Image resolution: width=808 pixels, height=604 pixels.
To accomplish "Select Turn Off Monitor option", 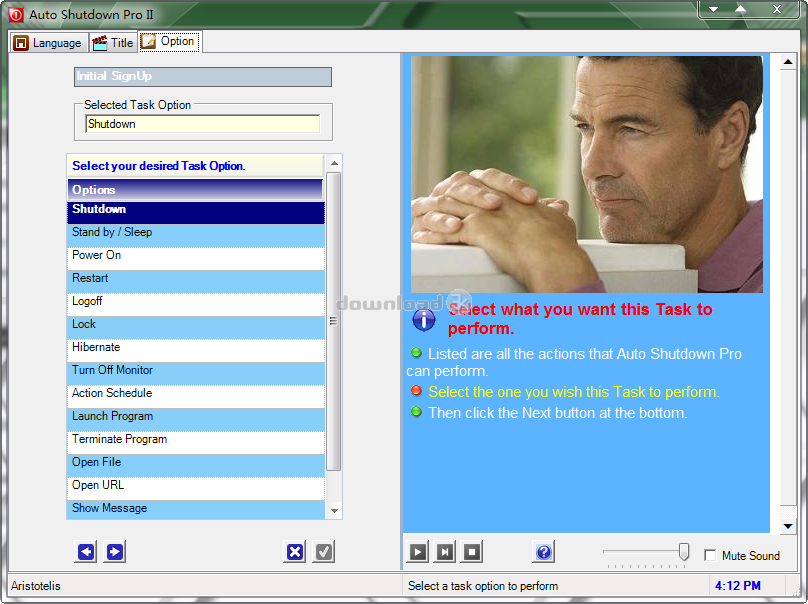I will point(196,373).
